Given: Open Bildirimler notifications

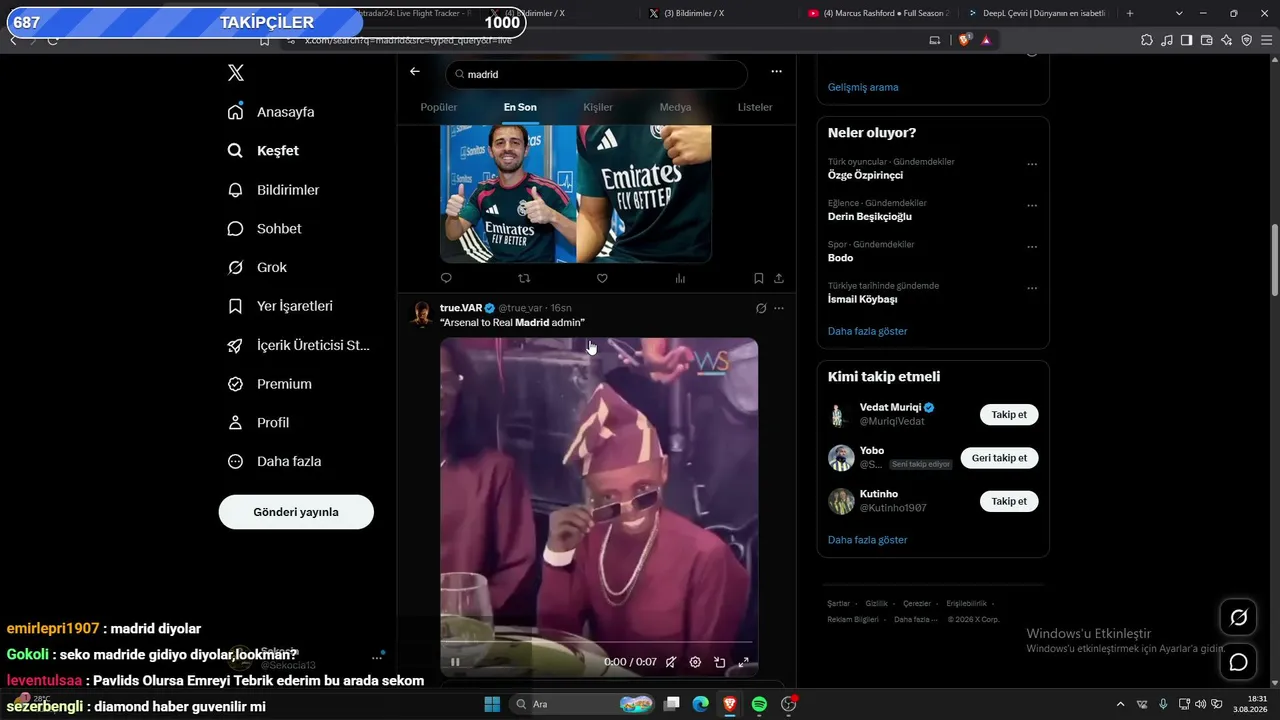Looking at the screenshot, I should tap(273, 190).
